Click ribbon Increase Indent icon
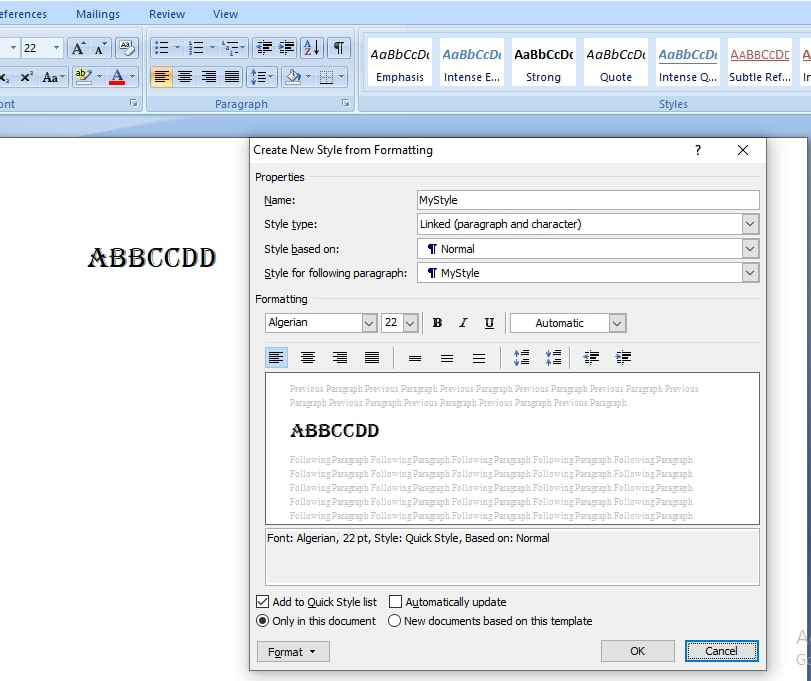 click(x=287, y=49)
